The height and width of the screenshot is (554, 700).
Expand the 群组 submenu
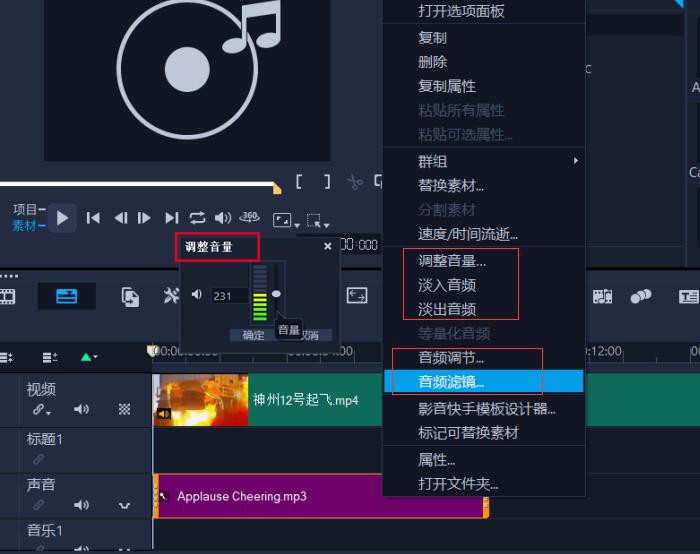pos(484,161)
